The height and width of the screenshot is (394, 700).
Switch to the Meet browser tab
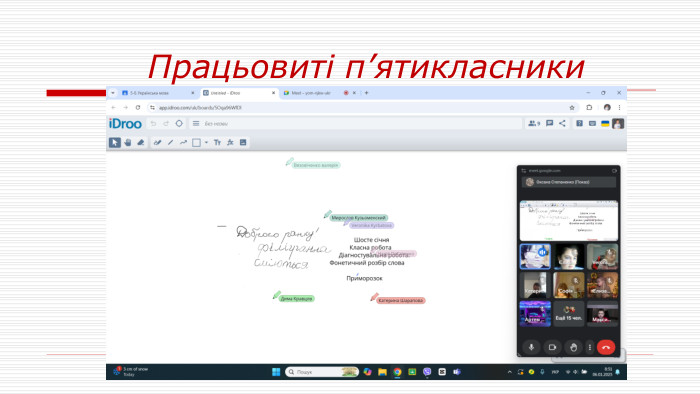click(x=315, y=93)
